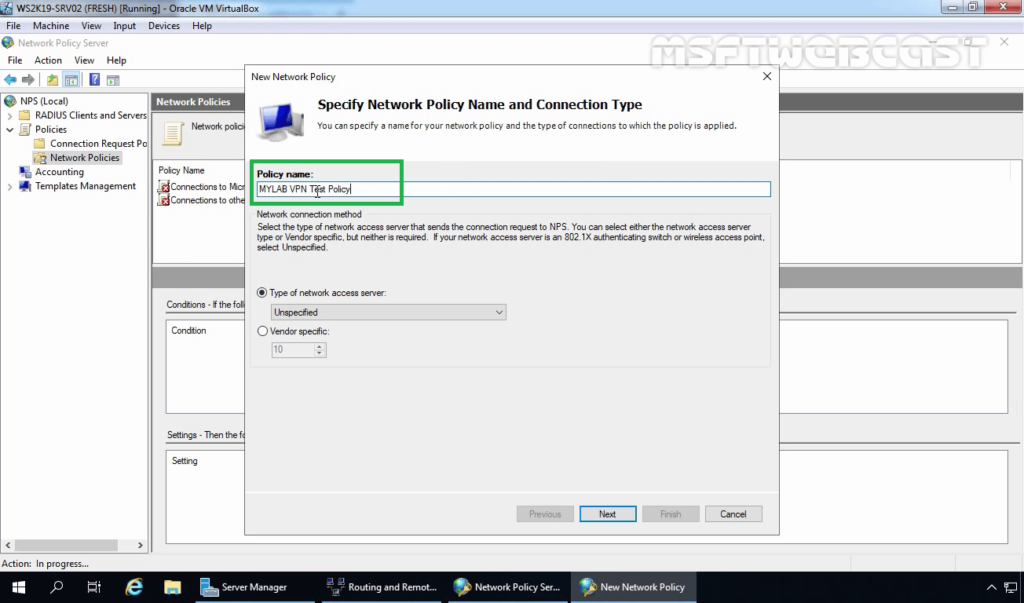Click the Accounting computers icon
The image size is (1024, 603).
coord(25,172)
